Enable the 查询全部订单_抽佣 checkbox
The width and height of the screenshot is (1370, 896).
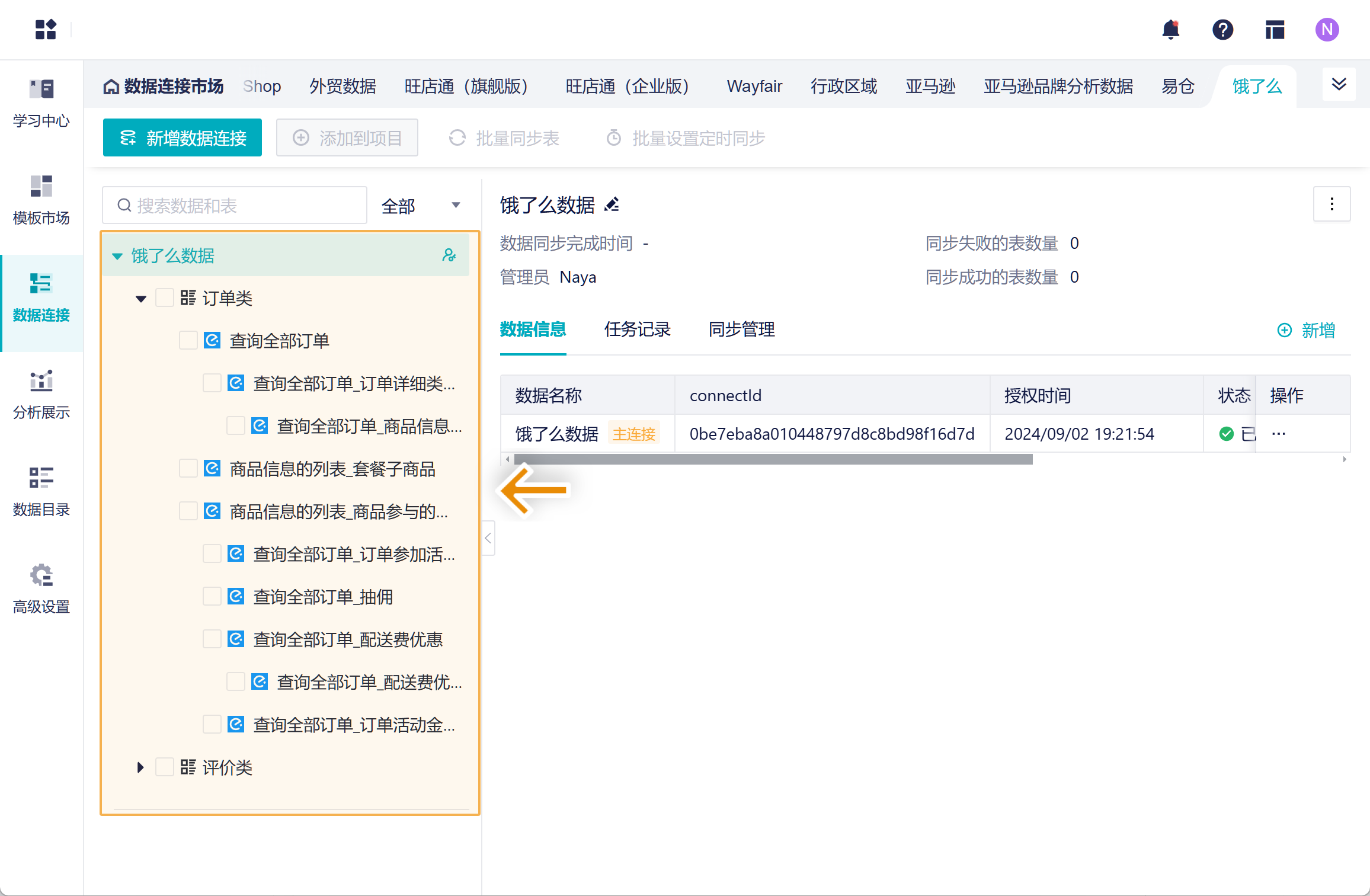click(212, 597)
